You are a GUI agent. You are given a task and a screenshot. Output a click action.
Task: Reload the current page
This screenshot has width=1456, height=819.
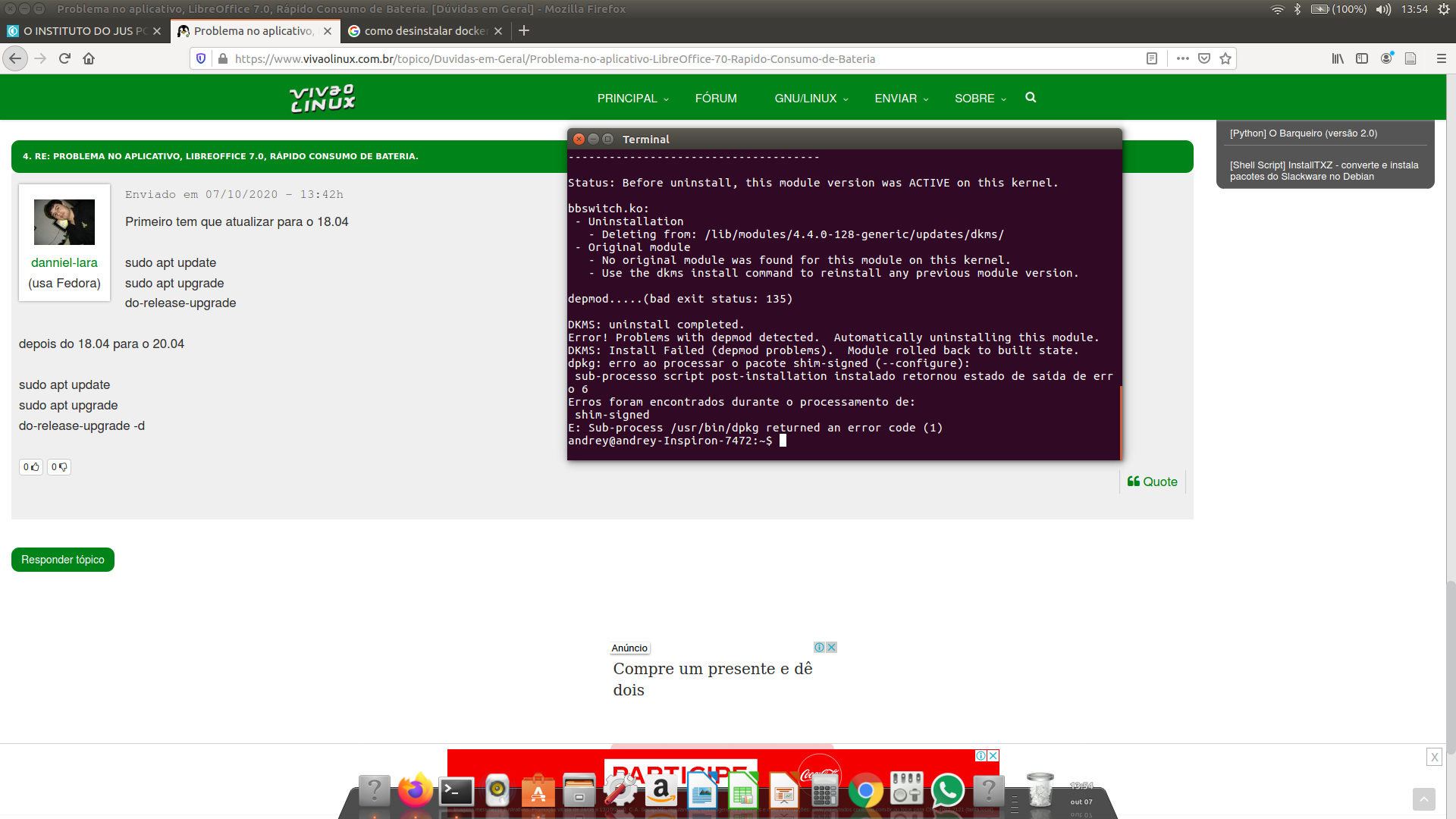pos(64,58)
